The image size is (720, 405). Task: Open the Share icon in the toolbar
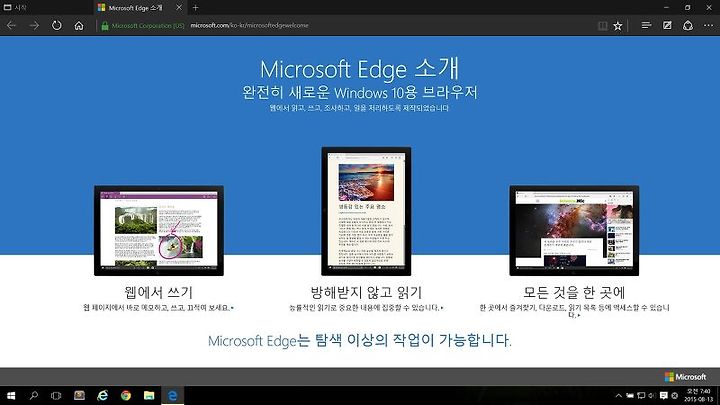pyautogui.click(x=688, y=26)
